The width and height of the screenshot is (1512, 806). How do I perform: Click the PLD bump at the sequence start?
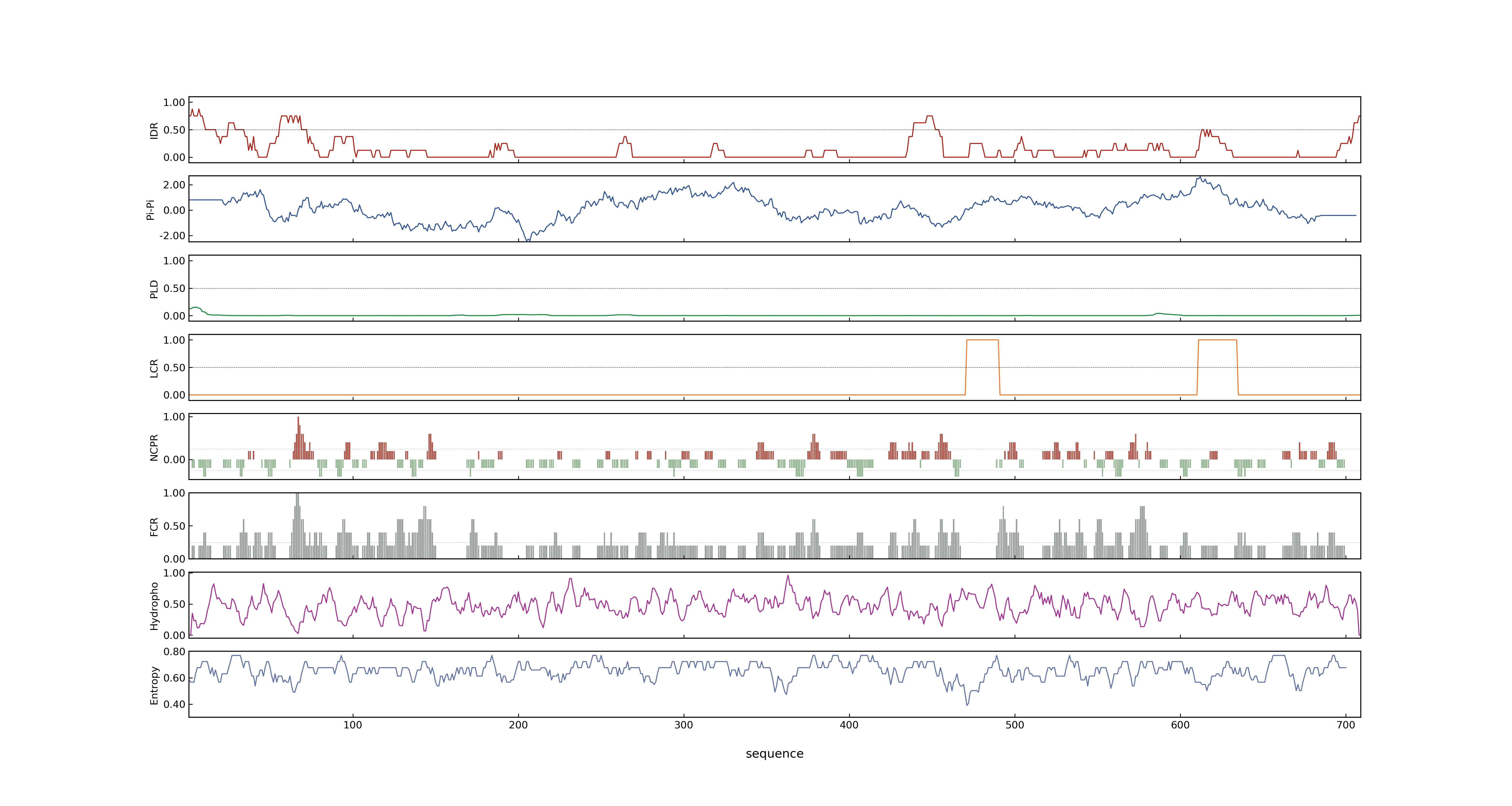coord(196,309)
